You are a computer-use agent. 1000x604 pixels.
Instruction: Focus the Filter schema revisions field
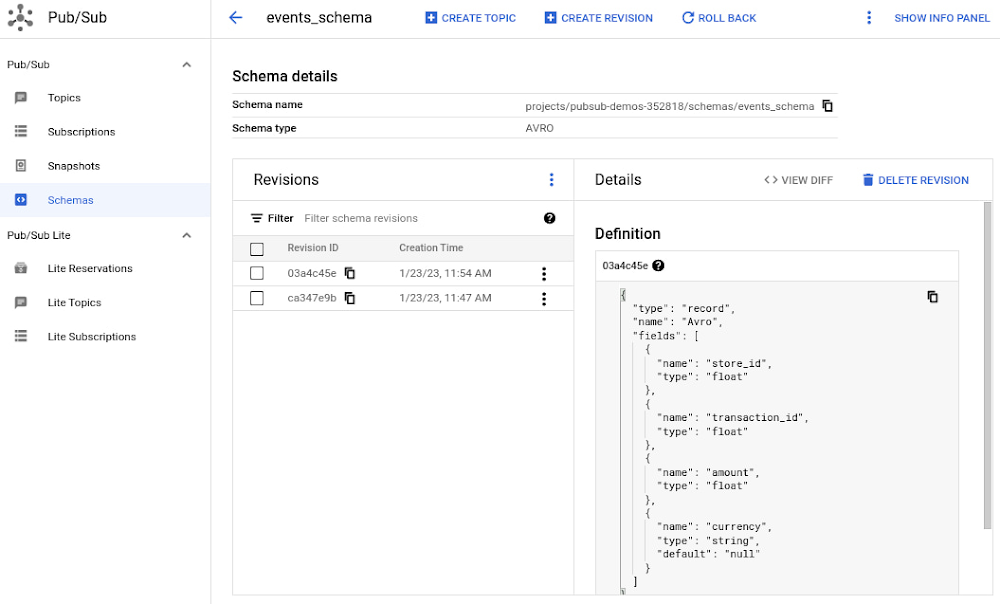[420, 218]
